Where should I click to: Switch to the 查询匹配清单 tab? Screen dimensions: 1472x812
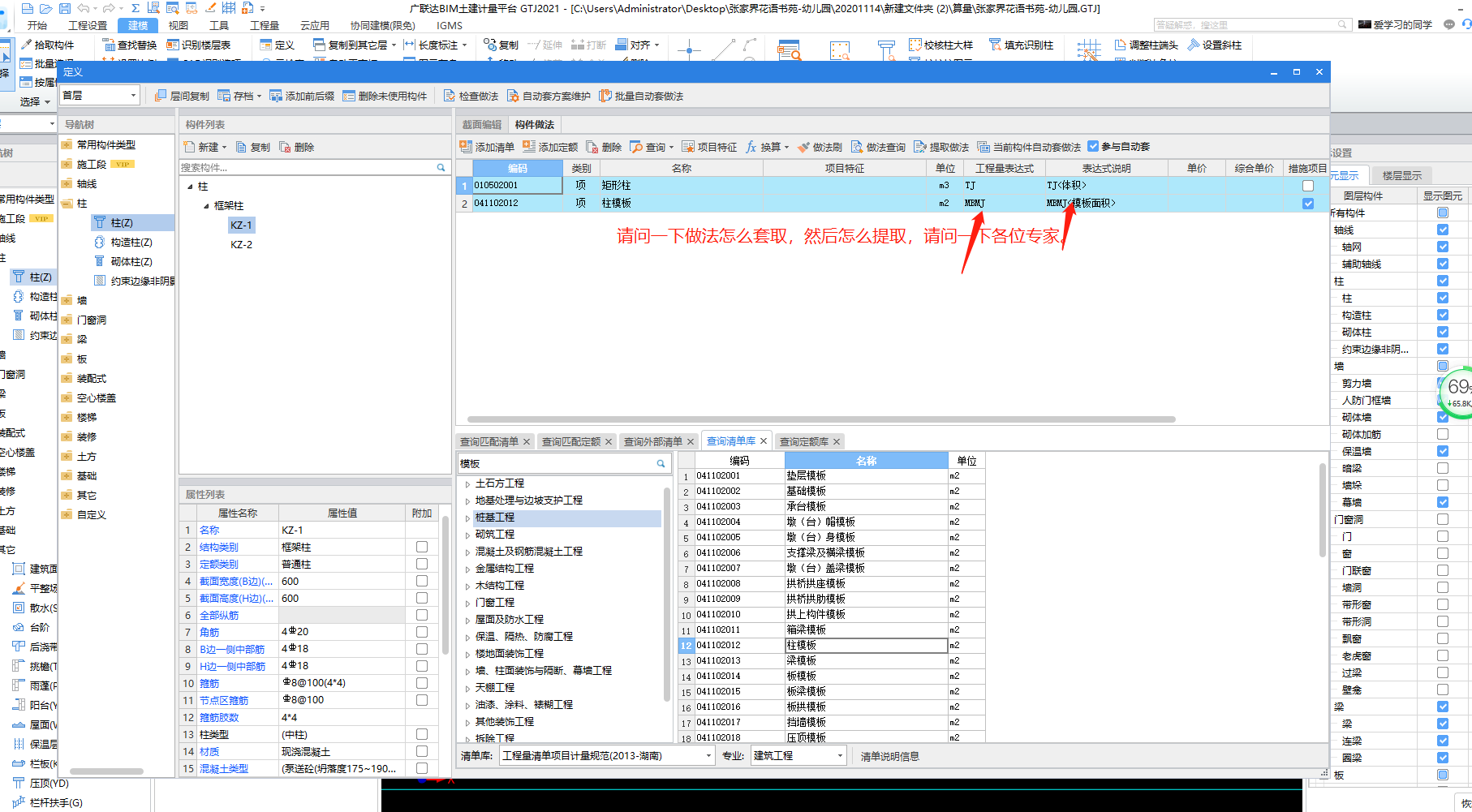click(x=489, y=441)
